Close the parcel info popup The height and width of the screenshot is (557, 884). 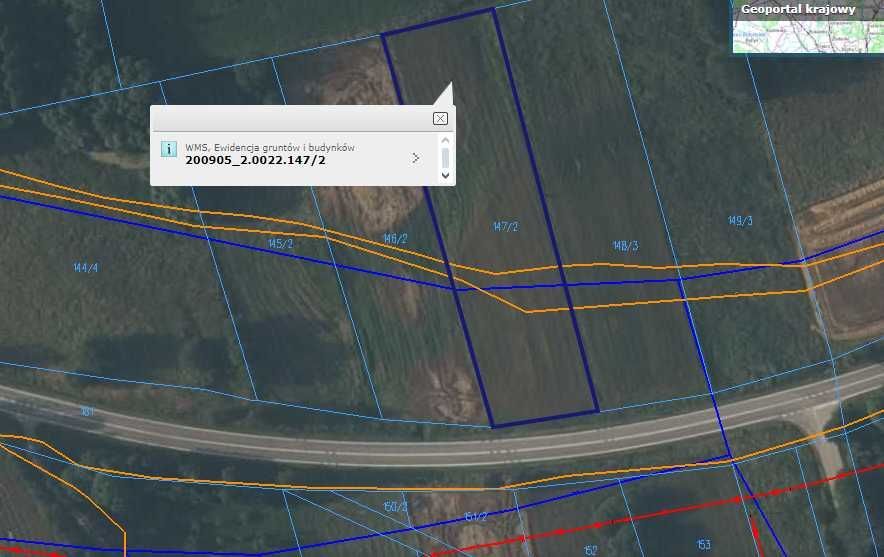point(440,118)
